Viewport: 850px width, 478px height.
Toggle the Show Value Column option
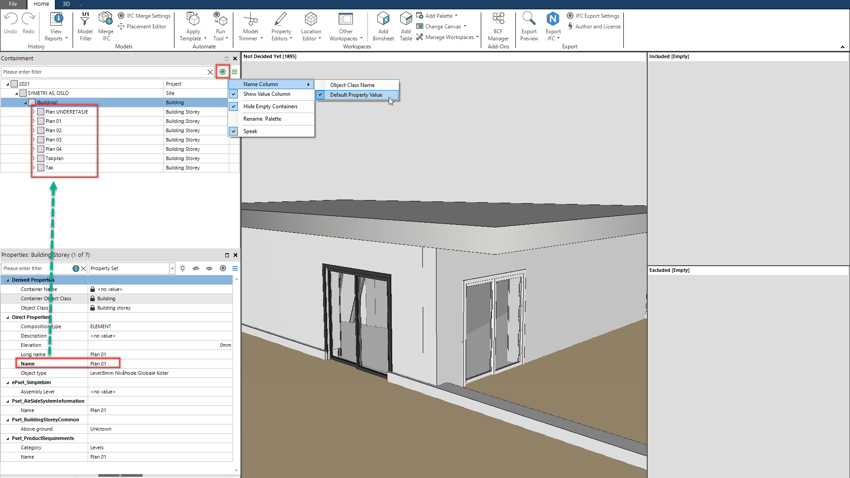point(266,94)
